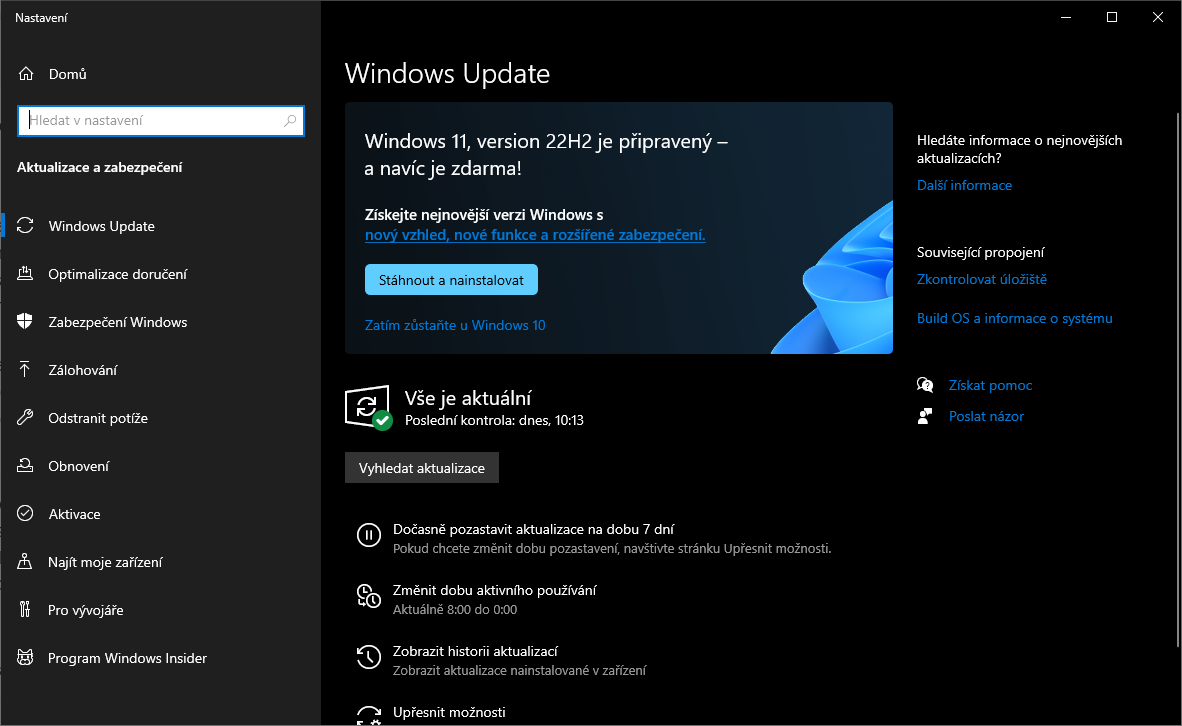Click the Program Windows Insider cat icon
Screen dimensions: 1182x726
25,657
